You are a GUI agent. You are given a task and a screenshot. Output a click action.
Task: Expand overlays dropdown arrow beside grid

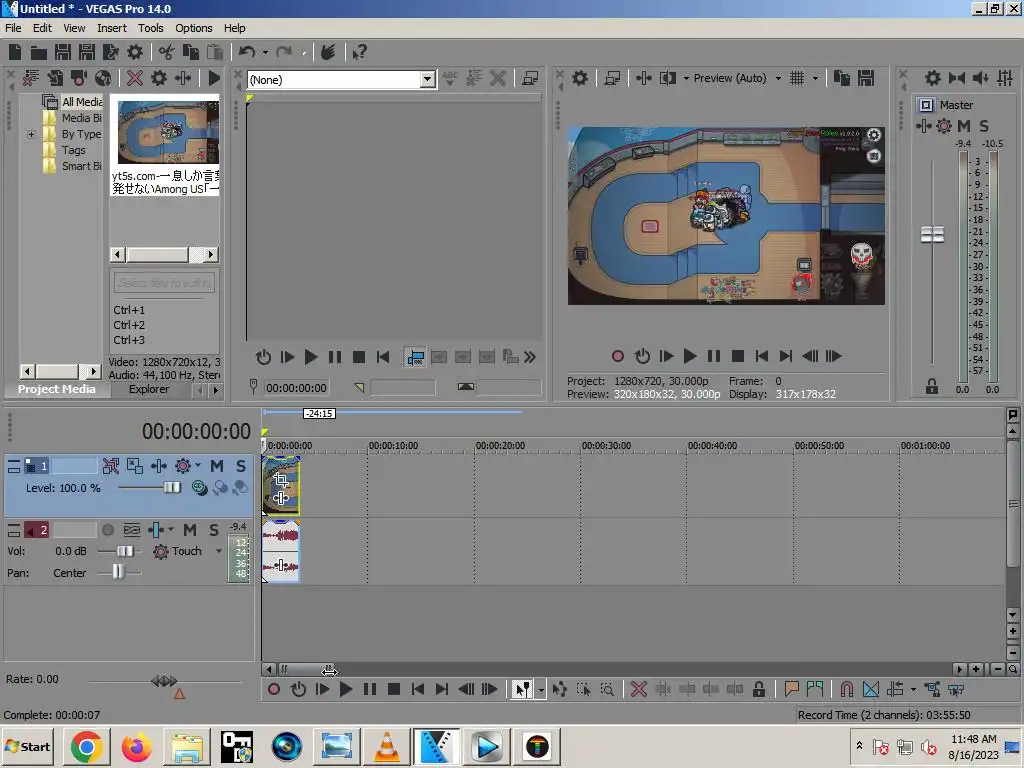815,78
